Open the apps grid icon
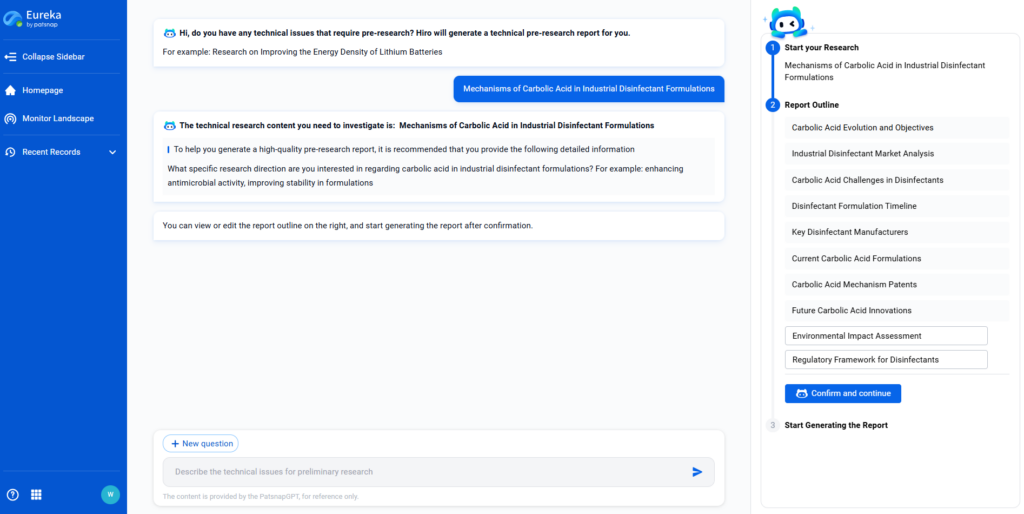1024x514 pixels. [37, 494]
